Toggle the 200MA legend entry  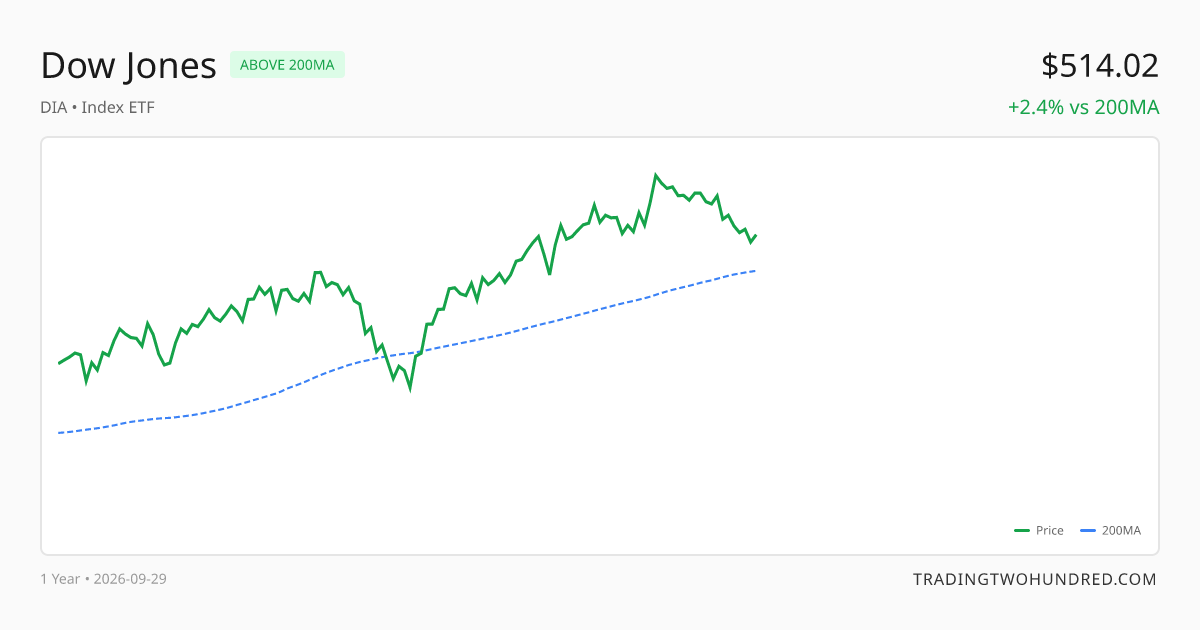tap(1111, 531)
